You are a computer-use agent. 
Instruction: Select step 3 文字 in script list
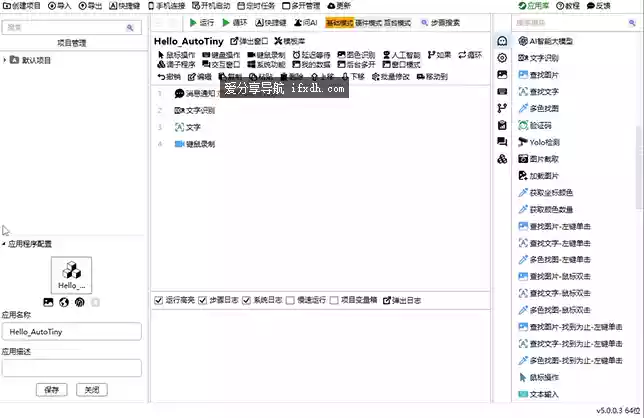[187, 127]
